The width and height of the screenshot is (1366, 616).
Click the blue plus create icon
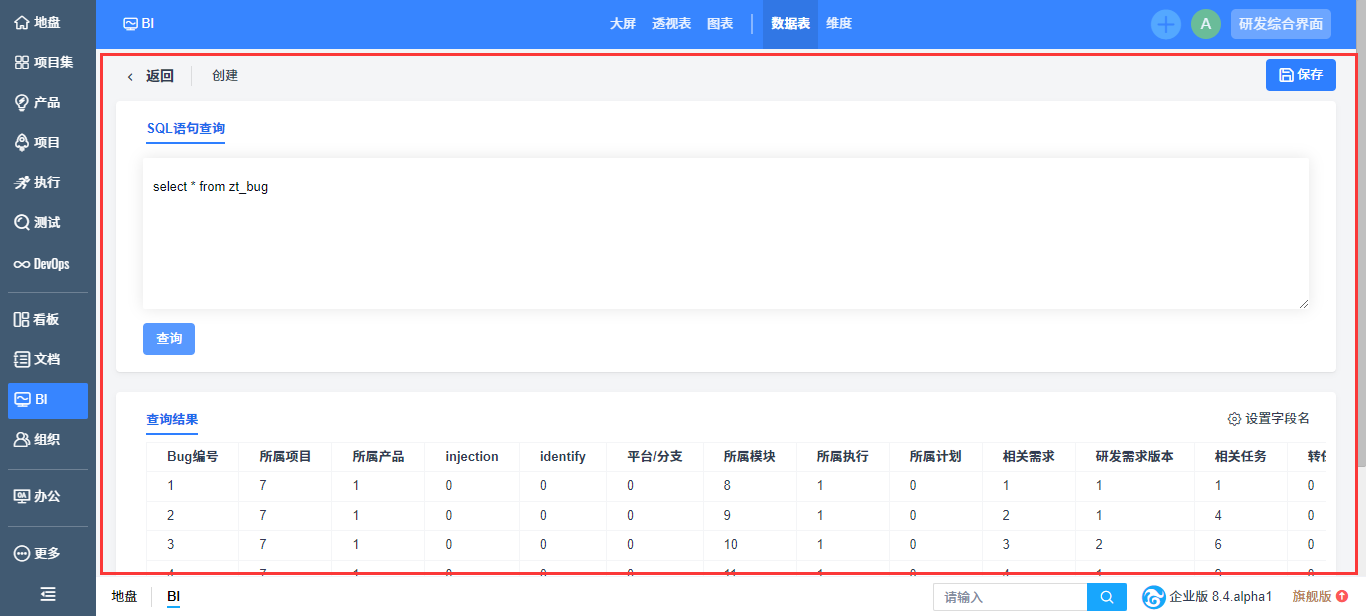(x=1165, y=24)
